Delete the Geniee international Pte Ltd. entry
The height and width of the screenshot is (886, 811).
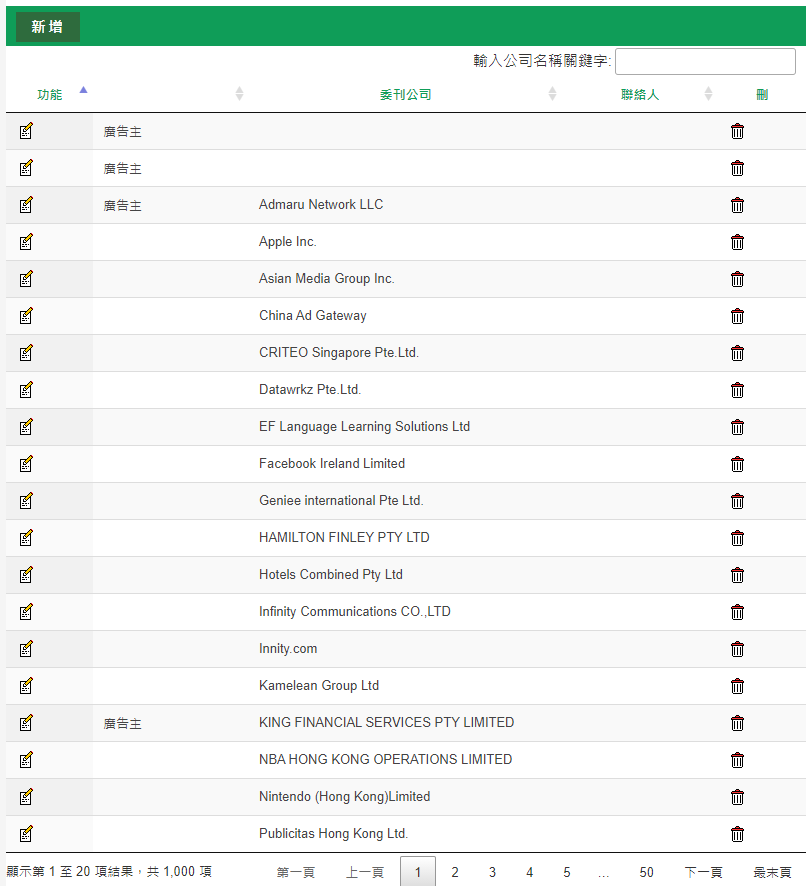(737, 501)
